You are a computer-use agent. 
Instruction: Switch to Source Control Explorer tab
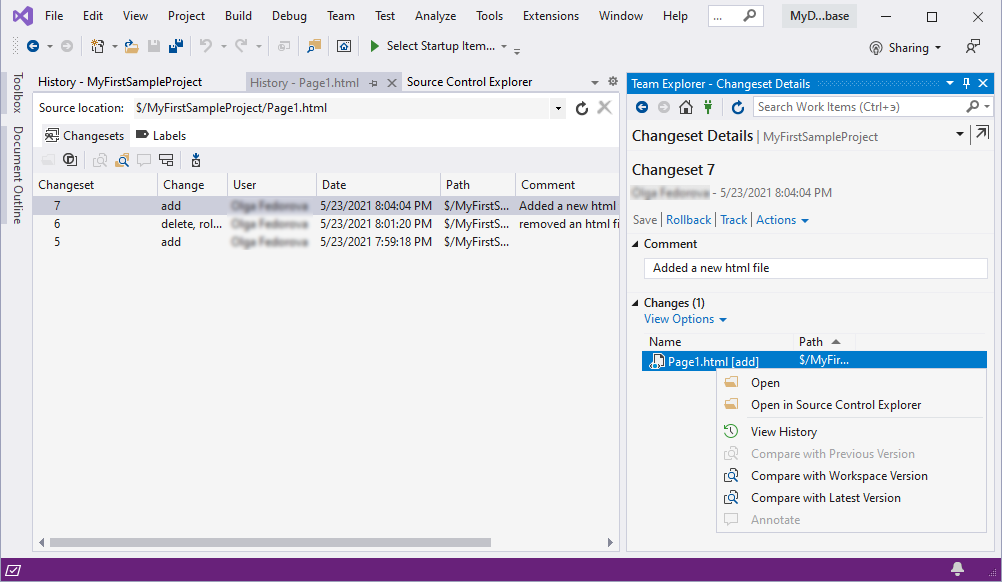pos(470,82)
